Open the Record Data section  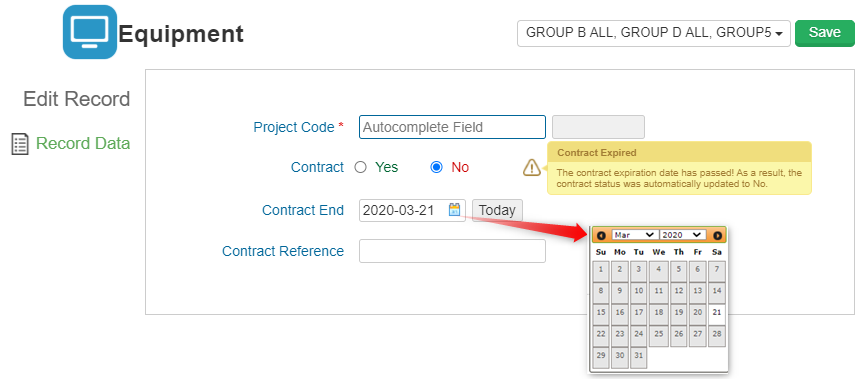83,144
